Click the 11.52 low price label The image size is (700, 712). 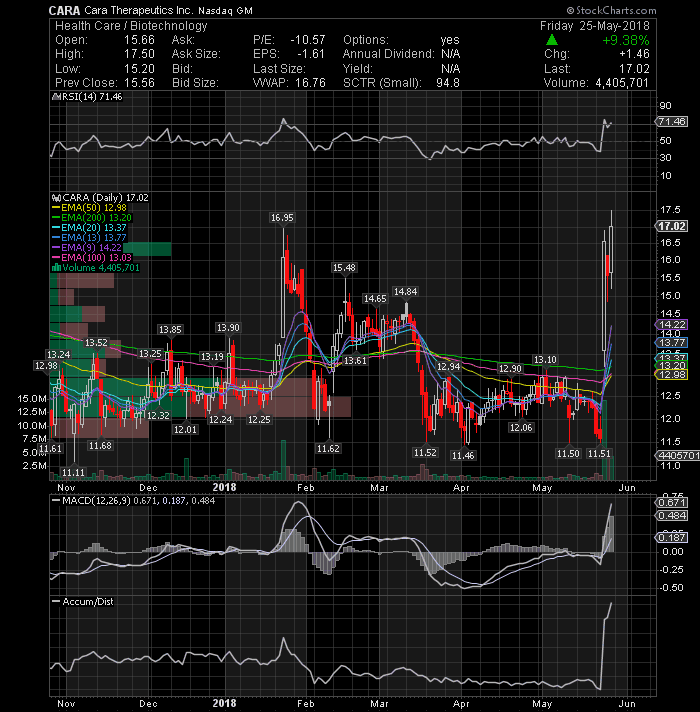[425, 453]
